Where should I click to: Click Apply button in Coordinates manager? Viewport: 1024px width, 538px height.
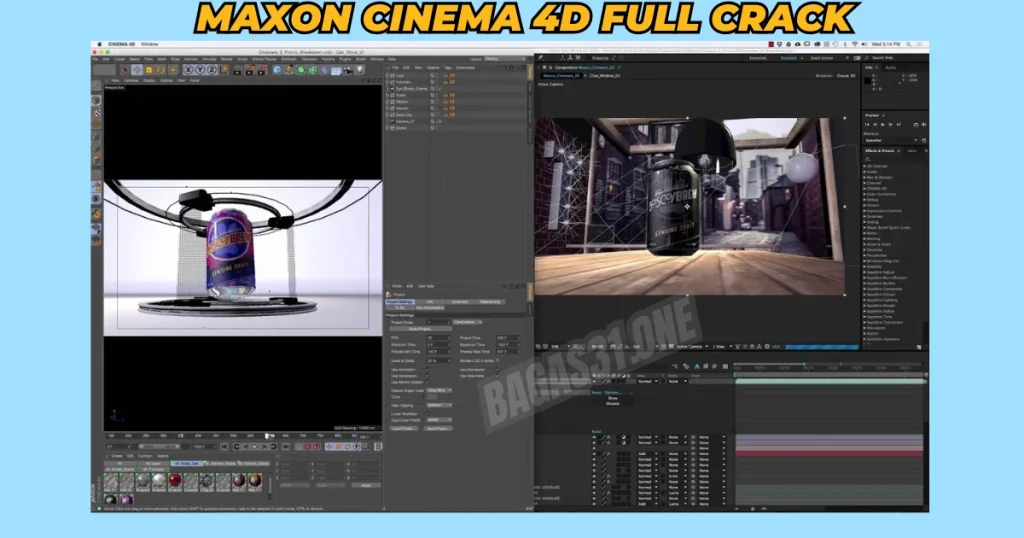coord(366,485)
